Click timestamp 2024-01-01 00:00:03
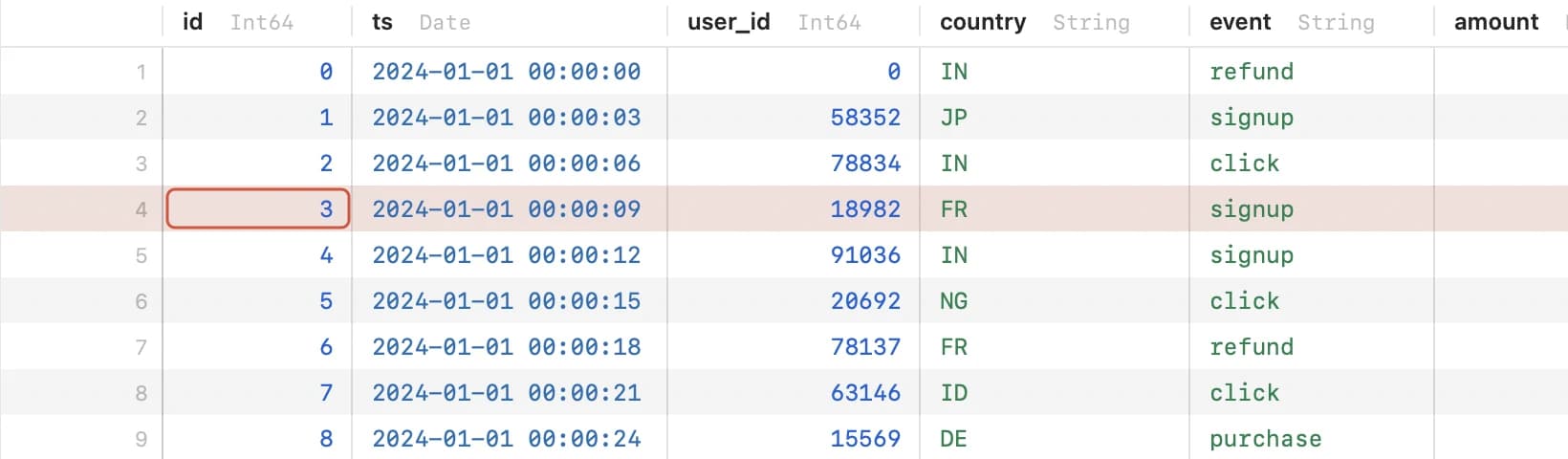 click(507, 118)
